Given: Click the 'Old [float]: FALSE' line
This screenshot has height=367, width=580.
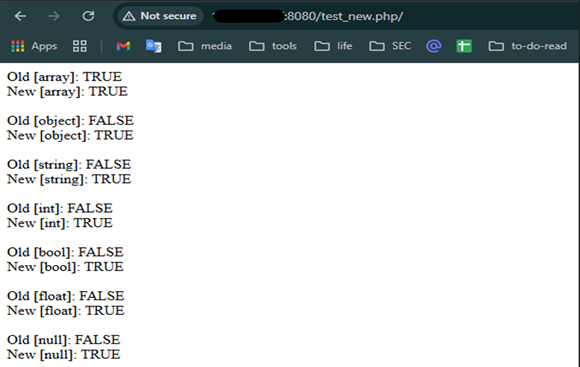Looking at the screenshot, I should tap(66, 296).
